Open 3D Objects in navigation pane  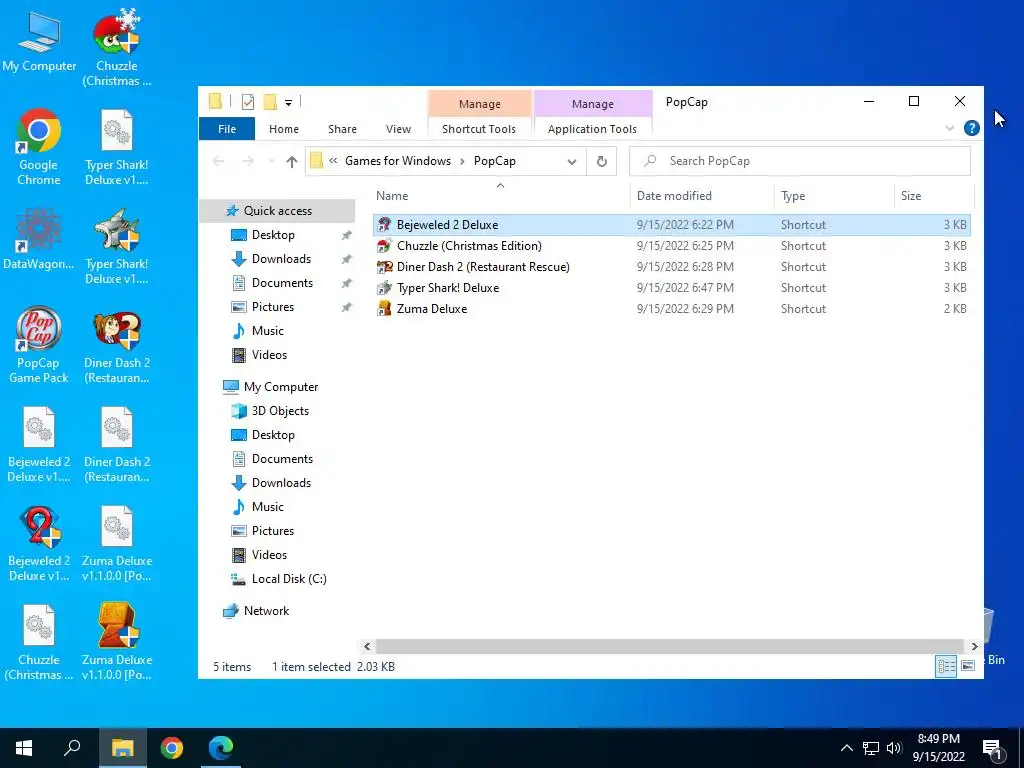[x=280, y=411]
